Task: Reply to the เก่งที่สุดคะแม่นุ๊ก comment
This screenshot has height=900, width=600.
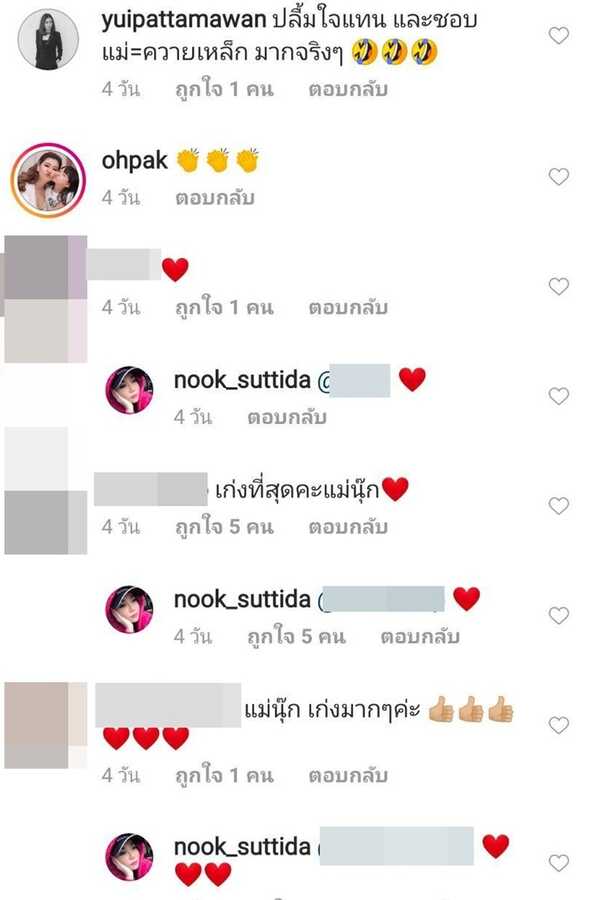Action: point(348,526)
